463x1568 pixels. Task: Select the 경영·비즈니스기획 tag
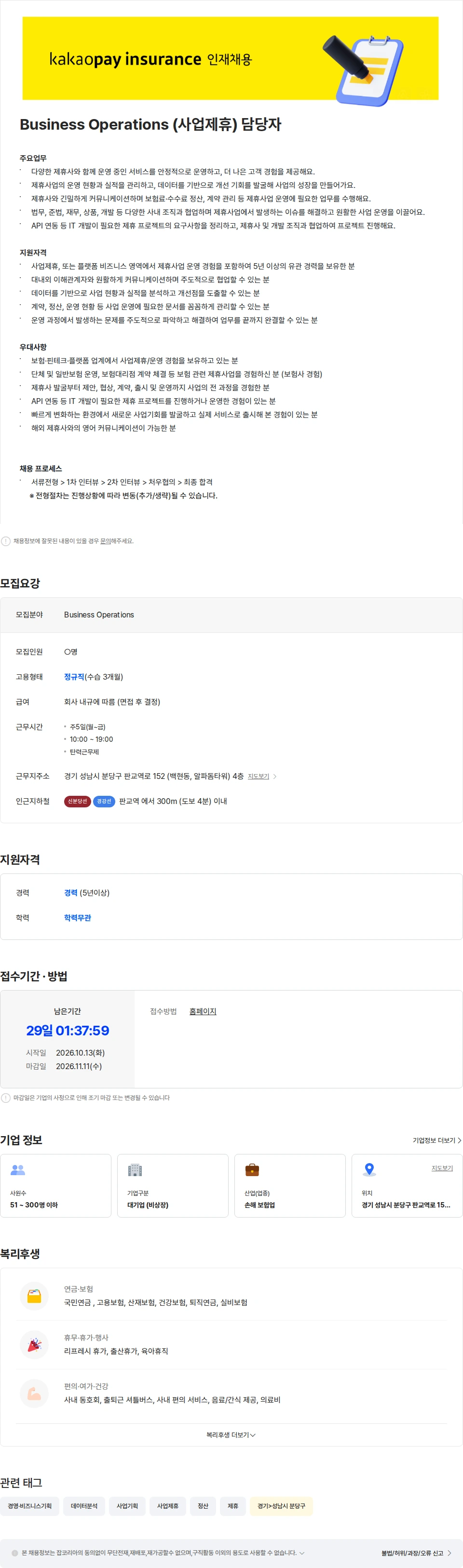(x=30, y=1506)
